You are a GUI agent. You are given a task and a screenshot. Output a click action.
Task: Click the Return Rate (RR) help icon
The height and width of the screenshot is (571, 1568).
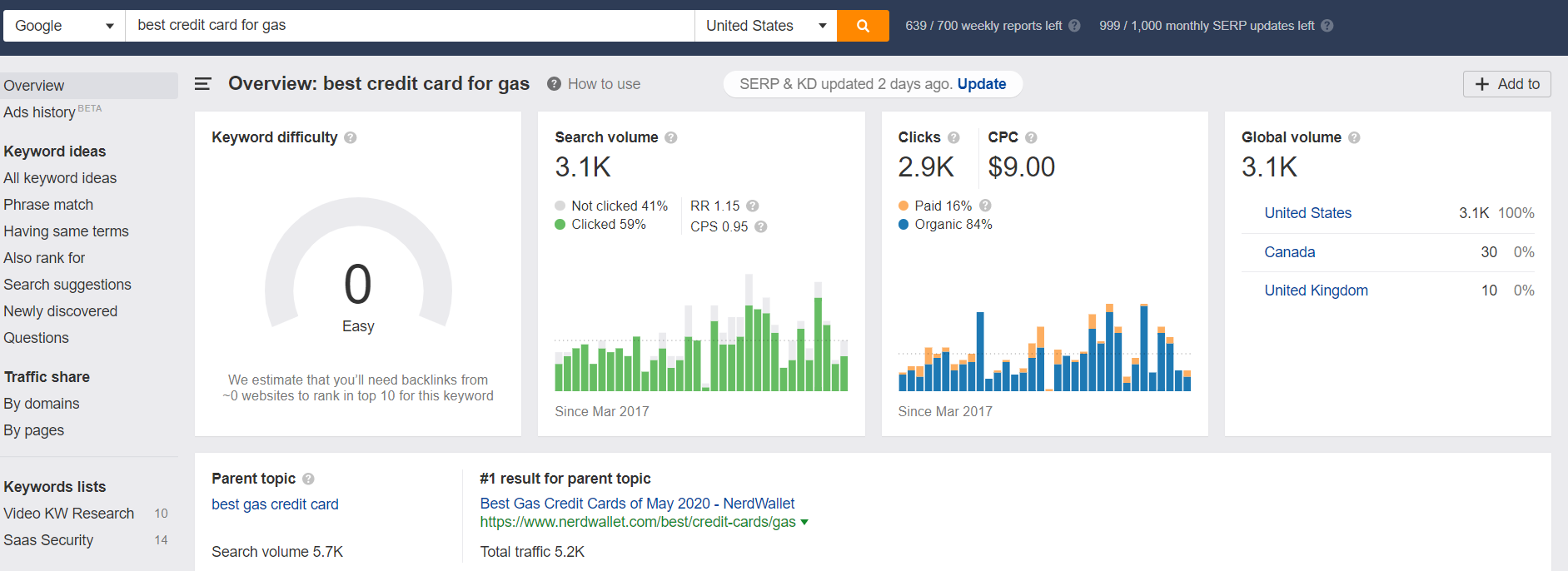752,206
